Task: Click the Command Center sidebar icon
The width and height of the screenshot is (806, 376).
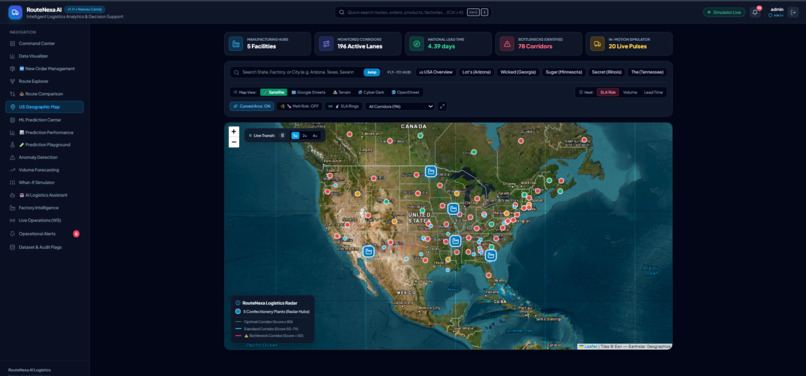Action: pos(12,43)
